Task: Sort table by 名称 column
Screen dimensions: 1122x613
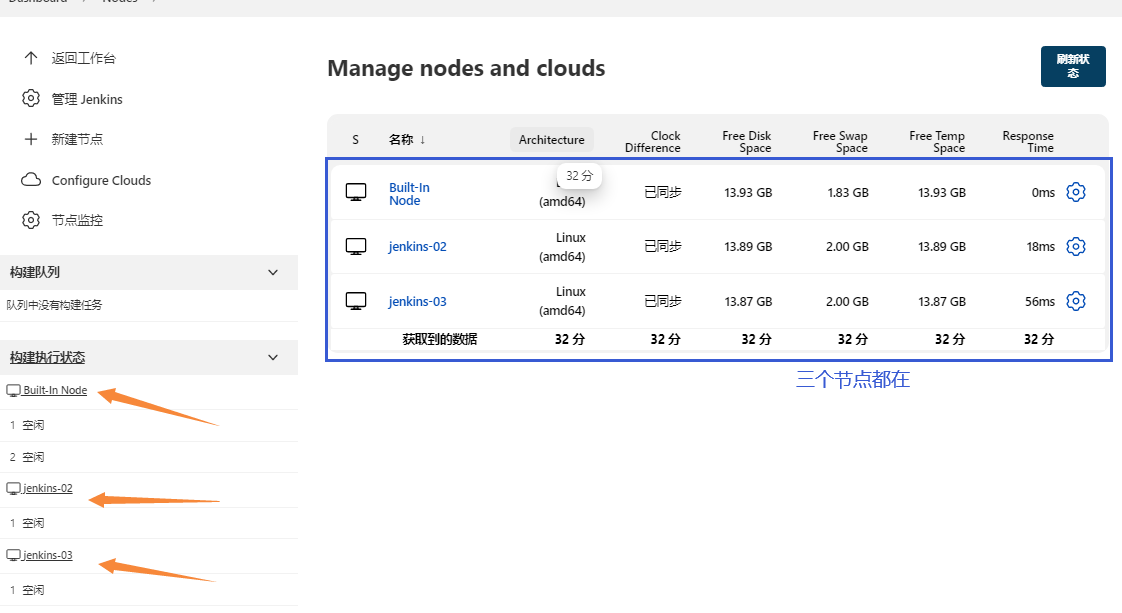Action: (x=407, y=139)
